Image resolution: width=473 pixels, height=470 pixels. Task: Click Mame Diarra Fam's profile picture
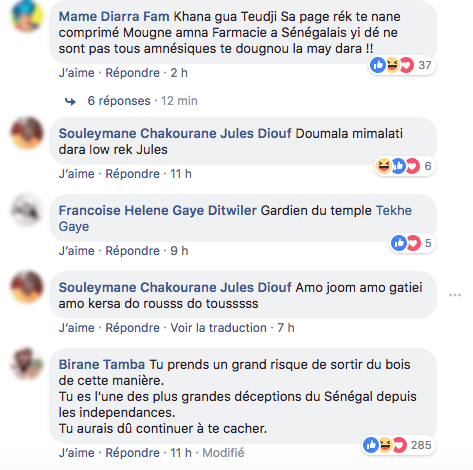point(27,16)
